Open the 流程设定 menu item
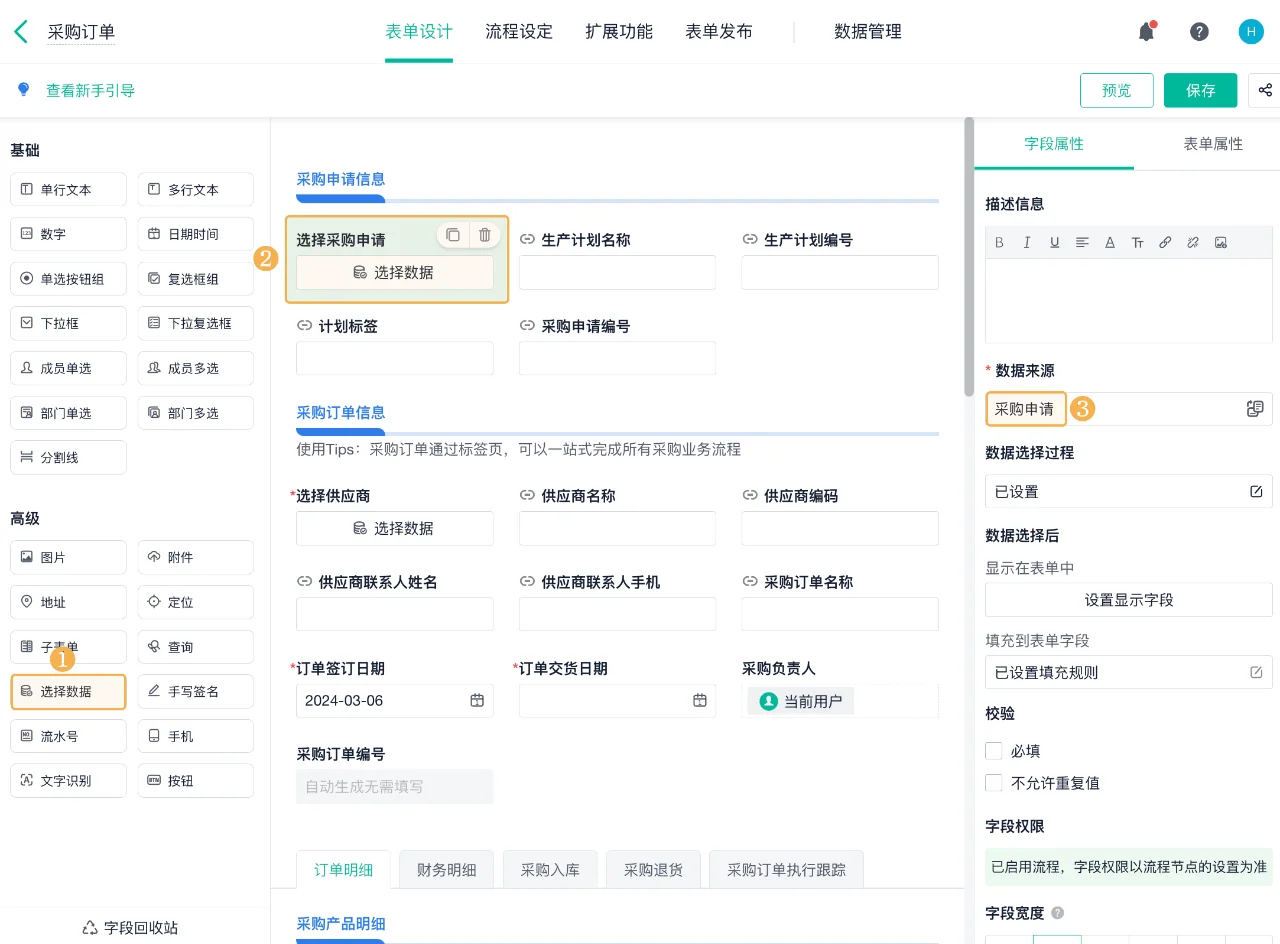 519,31
